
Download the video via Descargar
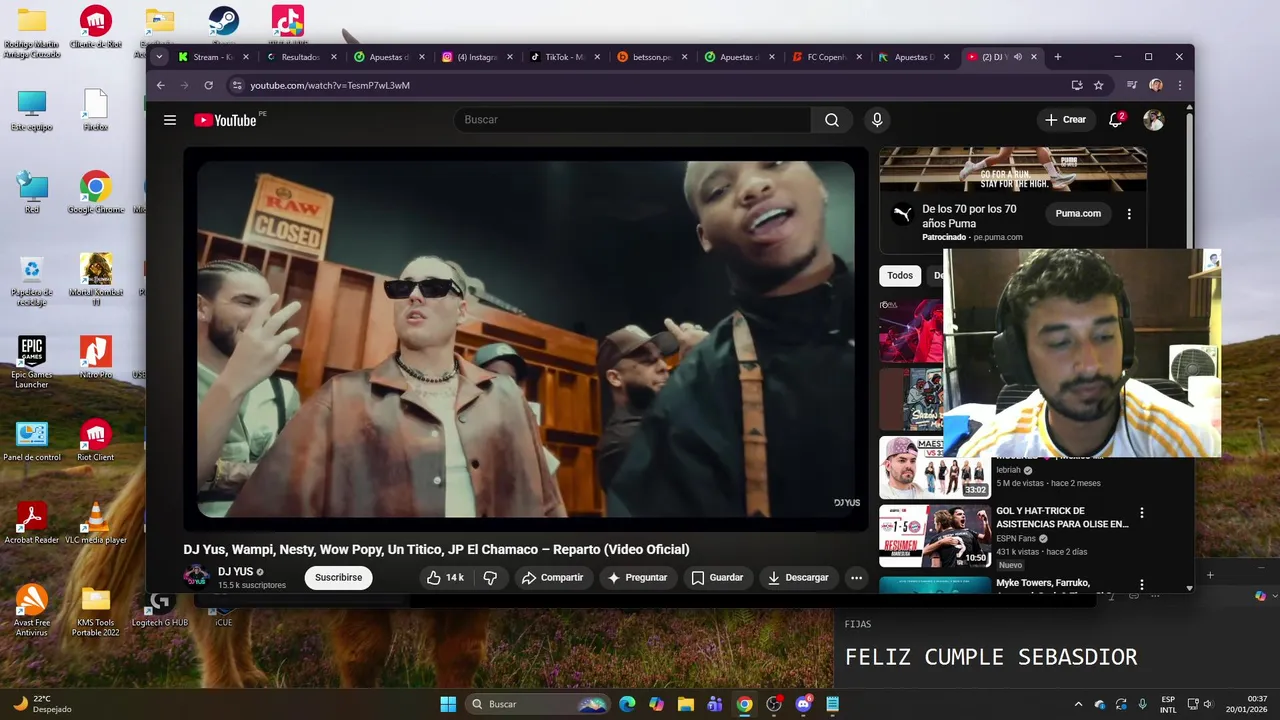click(x=798, y=577)
